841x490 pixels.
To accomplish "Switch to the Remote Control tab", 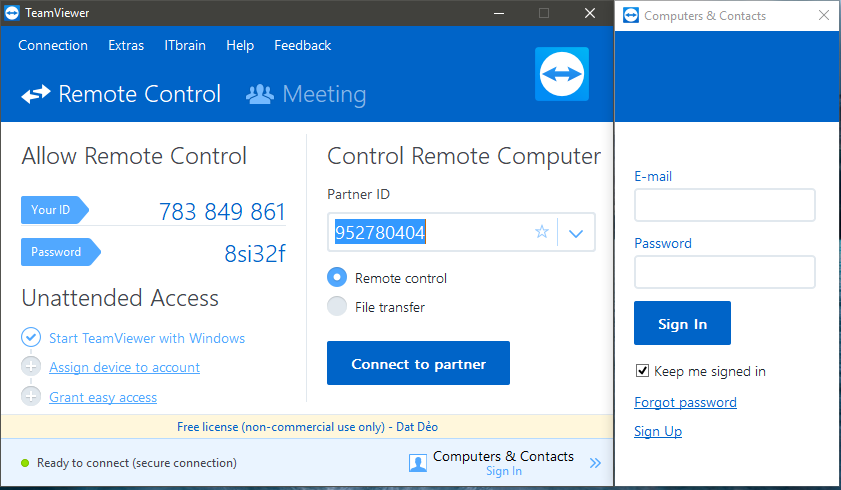I will (121, 94).
